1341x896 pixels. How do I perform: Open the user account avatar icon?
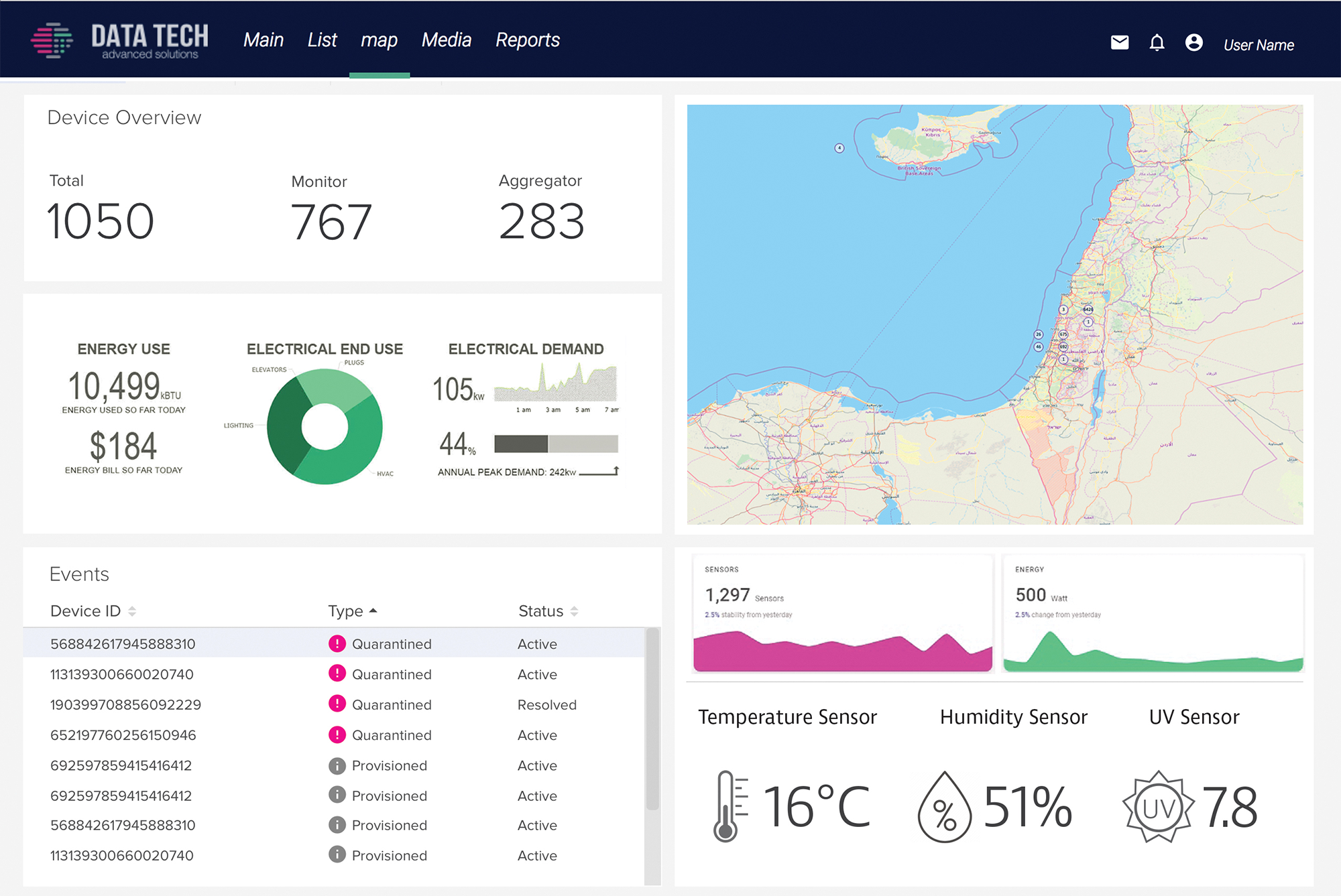pyautogui.click(x=1193, y=43)
